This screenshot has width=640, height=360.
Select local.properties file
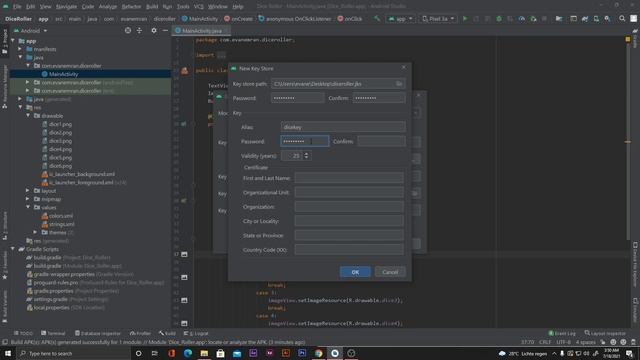(x=51, y=307)
